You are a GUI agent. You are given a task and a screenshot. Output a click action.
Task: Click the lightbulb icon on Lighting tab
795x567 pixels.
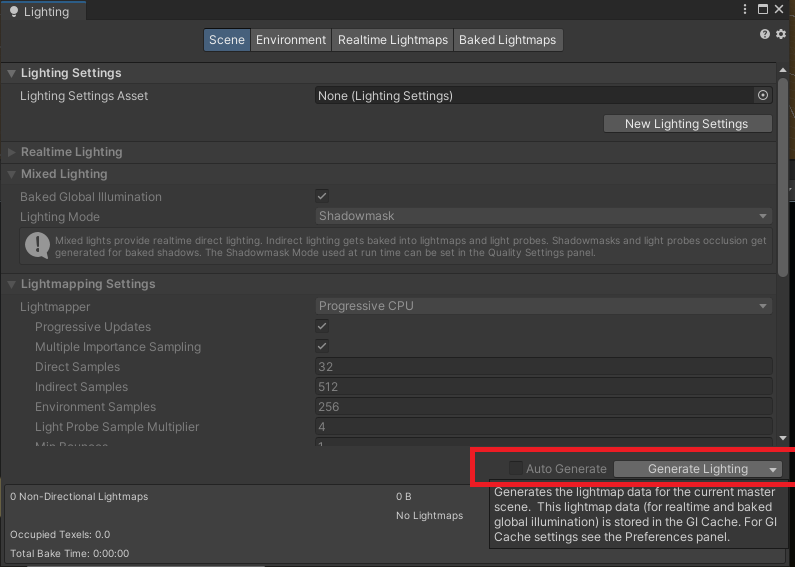click(x=13, y=12)
